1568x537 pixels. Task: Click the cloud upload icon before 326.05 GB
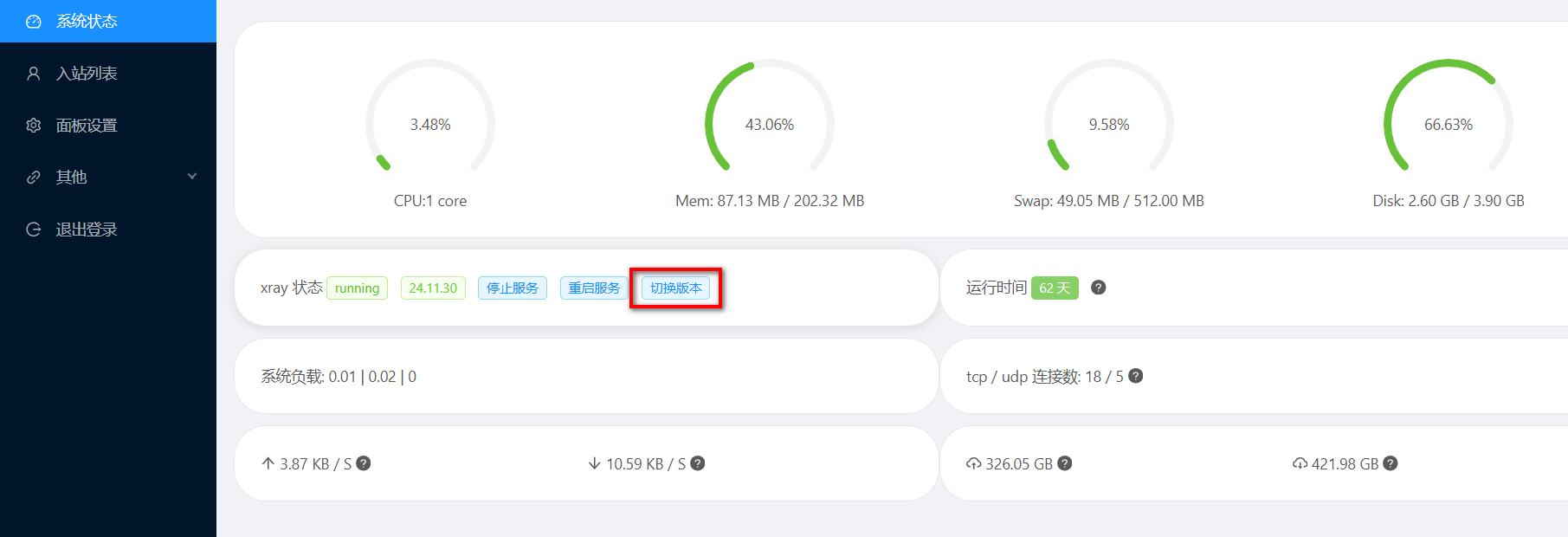[974, 463]
